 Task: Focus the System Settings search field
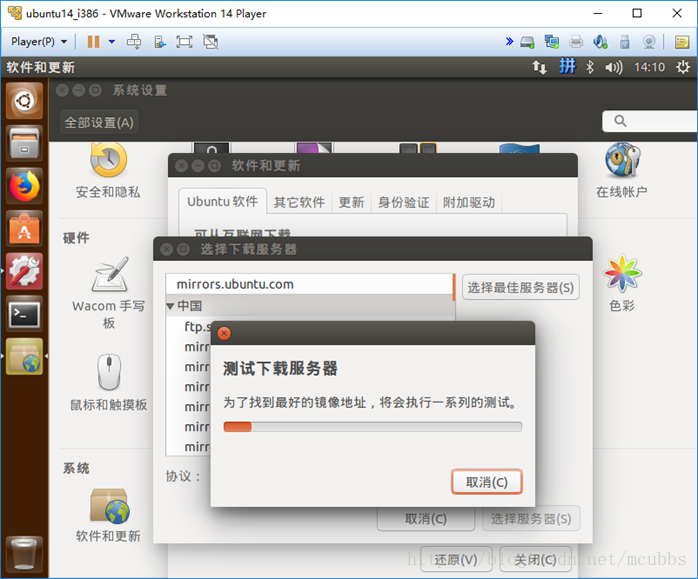click(x=650, y=121)
